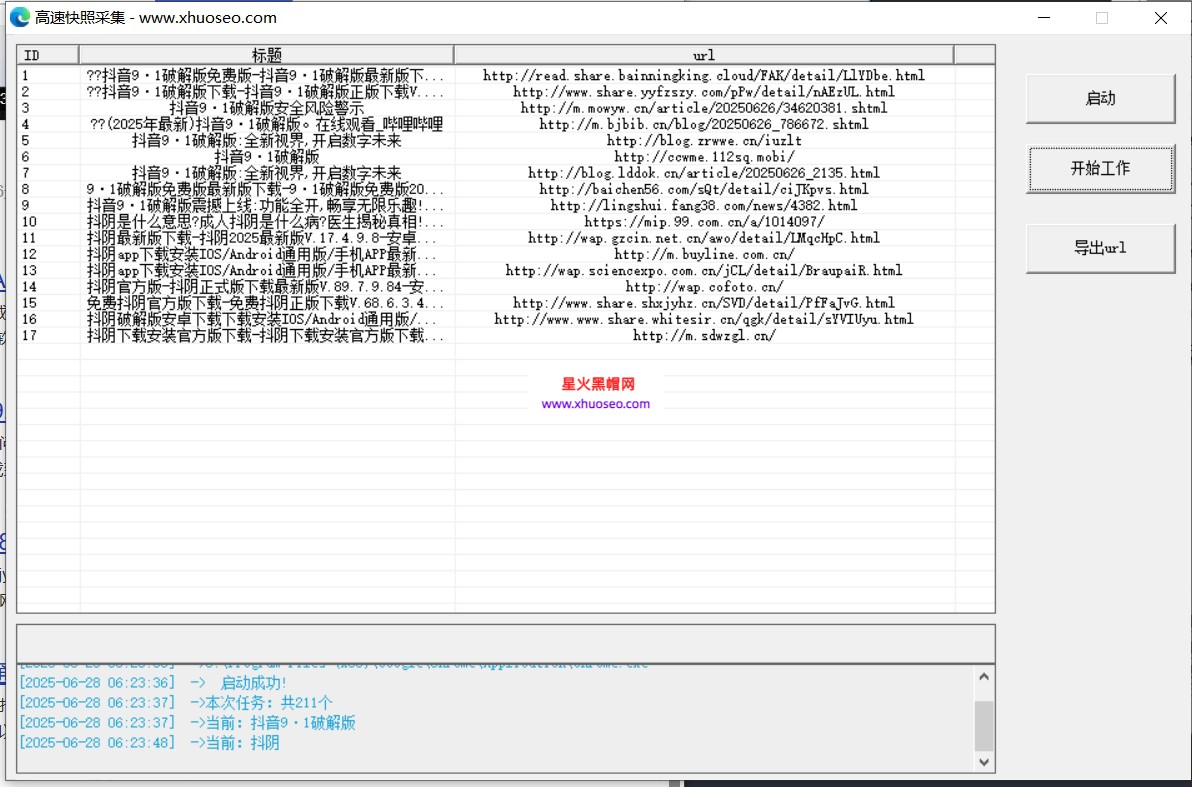1192x787 pixels.
Task: Select the baichen56.com URL in row 8
Action: [x=704, y=189]
